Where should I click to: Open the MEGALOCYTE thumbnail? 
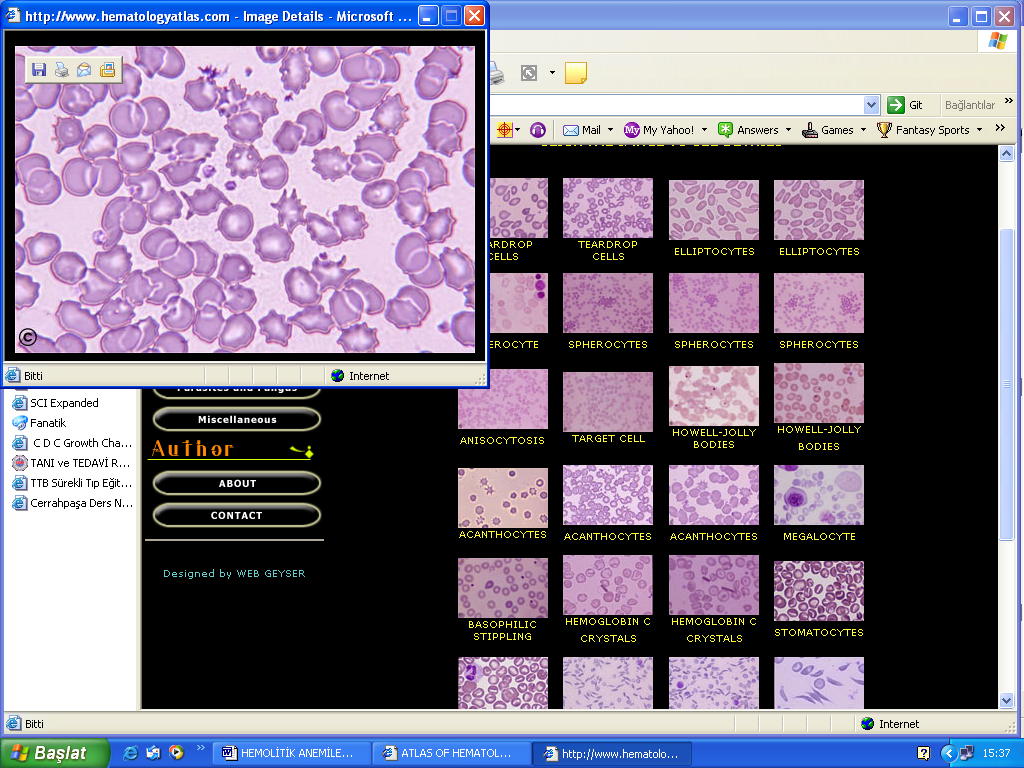click(819, 495)
